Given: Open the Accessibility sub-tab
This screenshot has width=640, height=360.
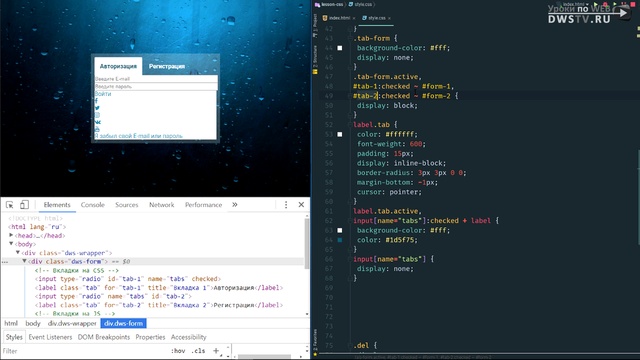Looking at the screenshot, I should (x=189, y=337).
